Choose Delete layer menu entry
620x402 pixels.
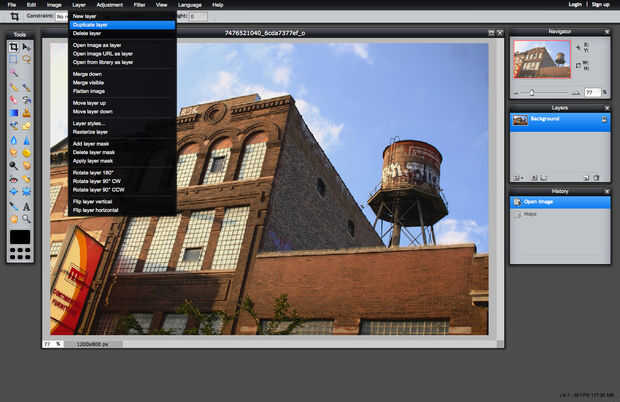pos(122,34)
